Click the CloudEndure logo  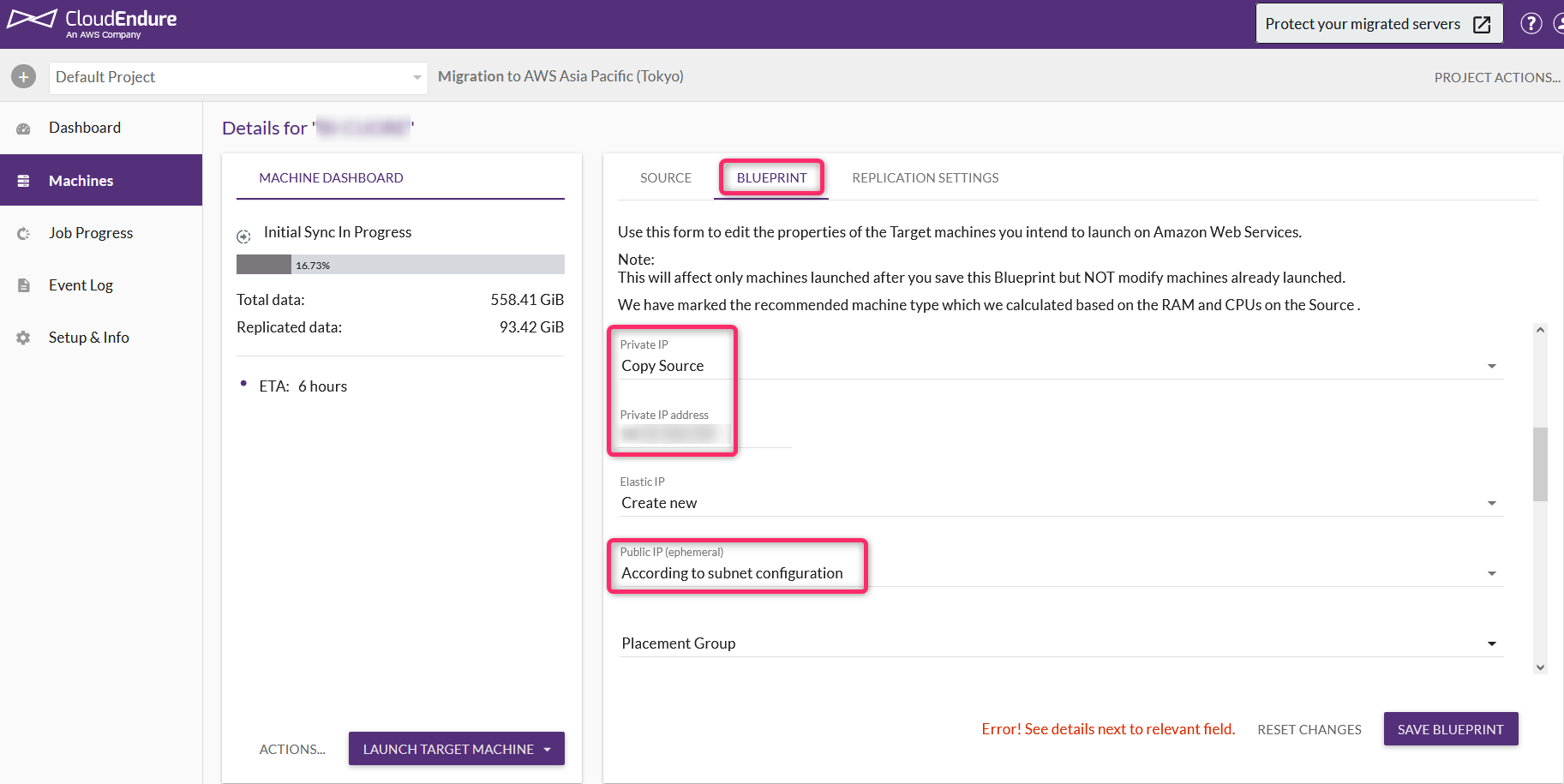(x=92, y=23)
